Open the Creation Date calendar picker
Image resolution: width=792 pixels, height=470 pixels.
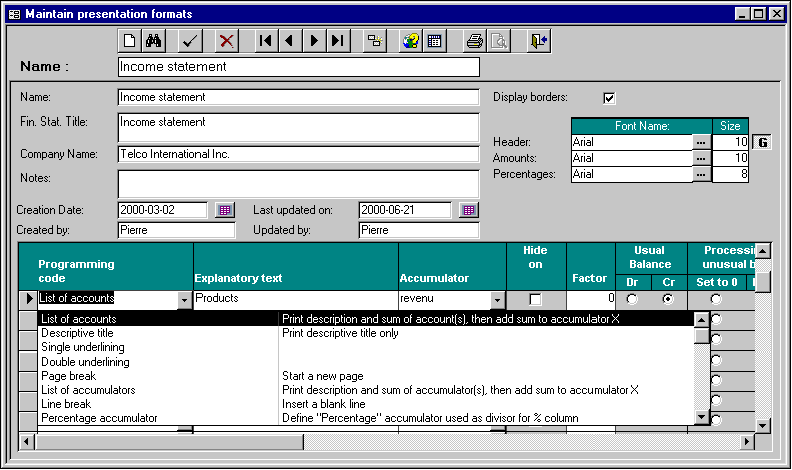coord(225,210)
